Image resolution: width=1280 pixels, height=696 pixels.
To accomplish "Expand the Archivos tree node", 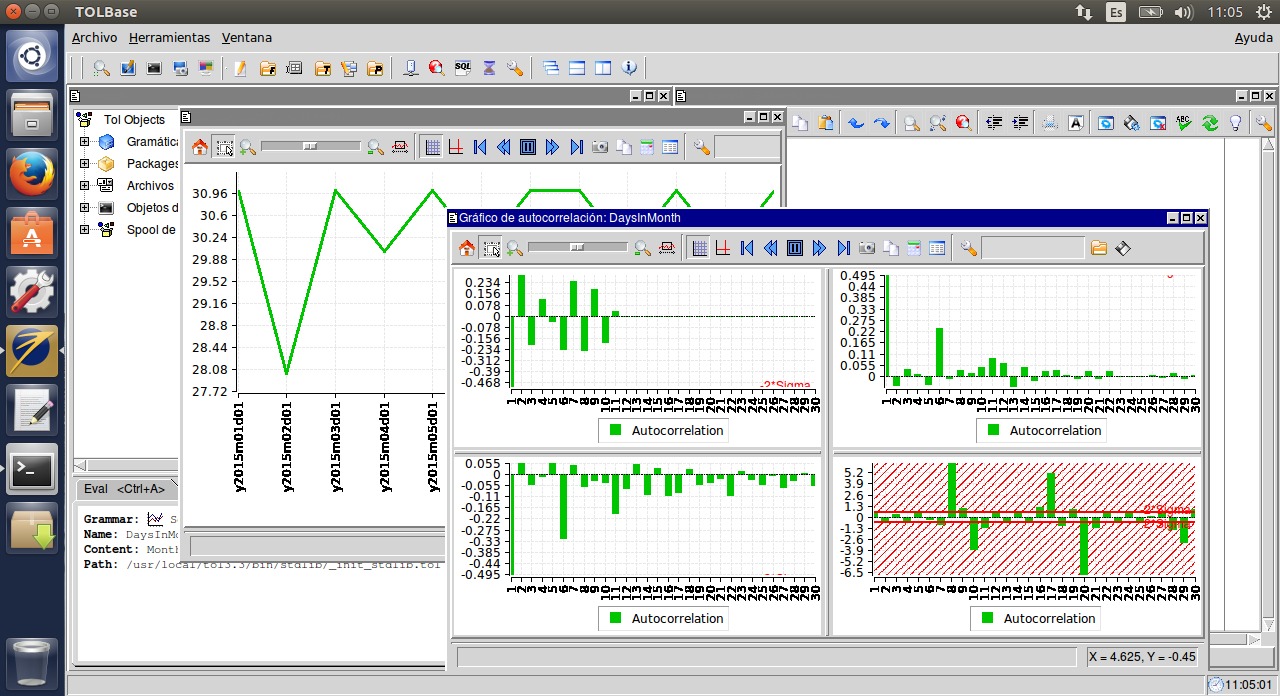I will [85, 186].
